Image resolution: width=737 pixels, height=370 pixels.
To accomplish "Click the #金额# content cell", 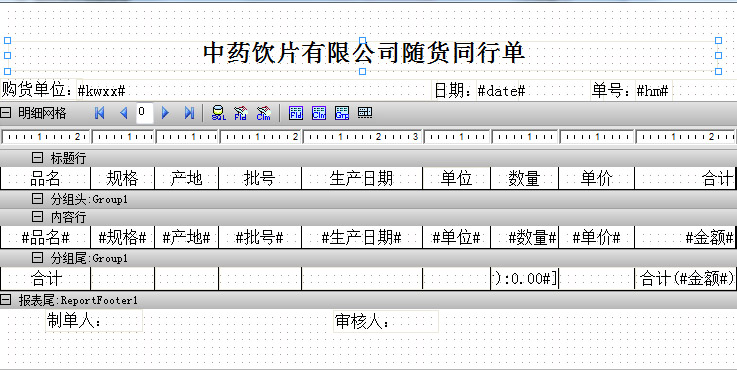I will (685, 237).
